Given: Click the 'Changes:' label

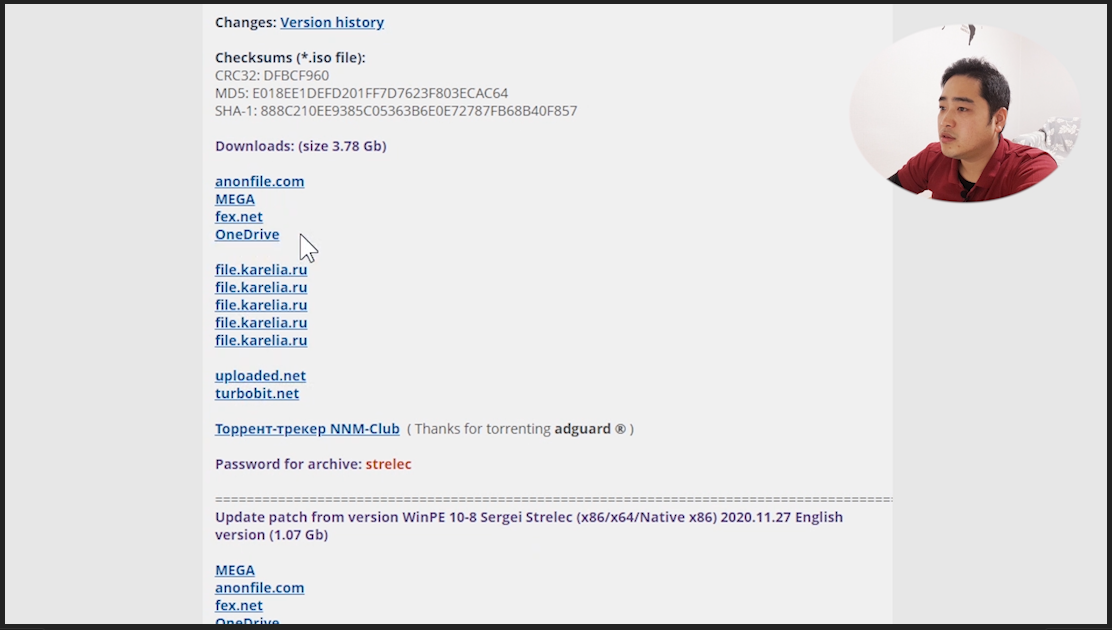Looking at the screenshot, I should 245,22.
